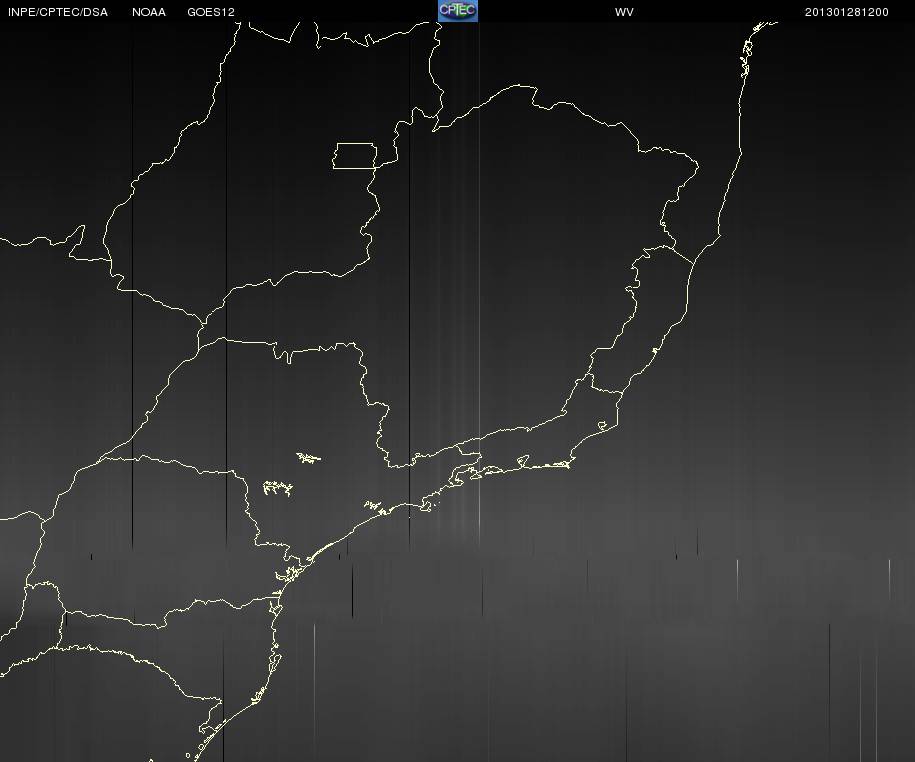Click the GOES12 satellite label

pyautogui.click(x=211, y=12)
